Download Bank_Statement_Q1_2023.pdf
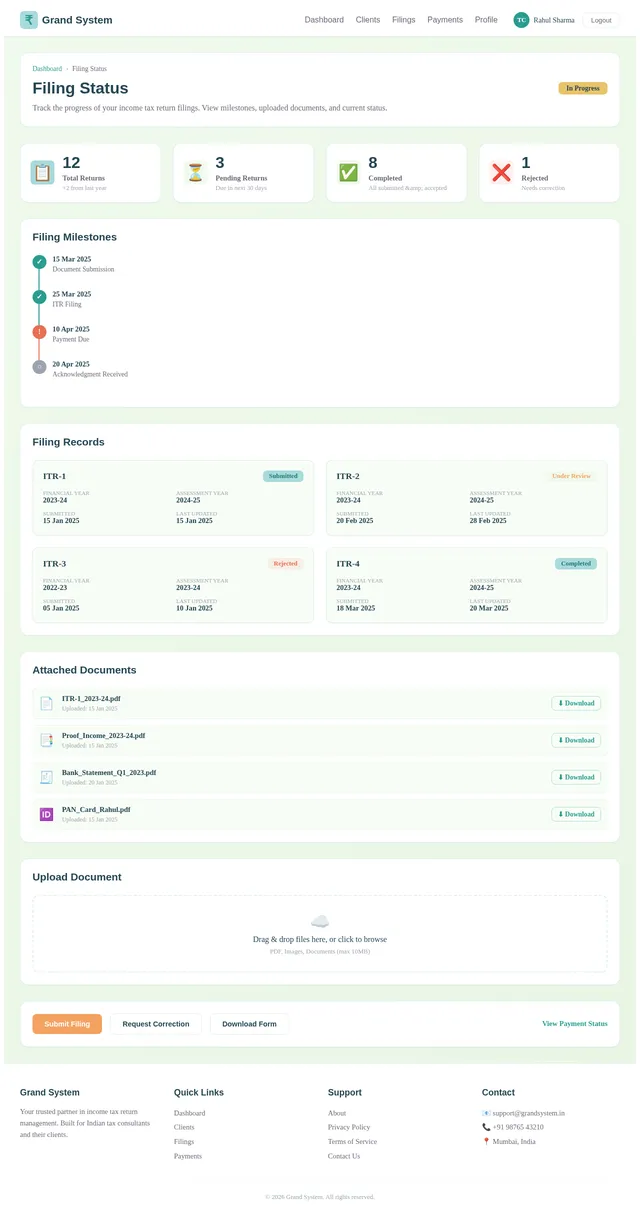The height and width of the screenshot is (1217, 640). pyautogui.click(x=576, y=777)
